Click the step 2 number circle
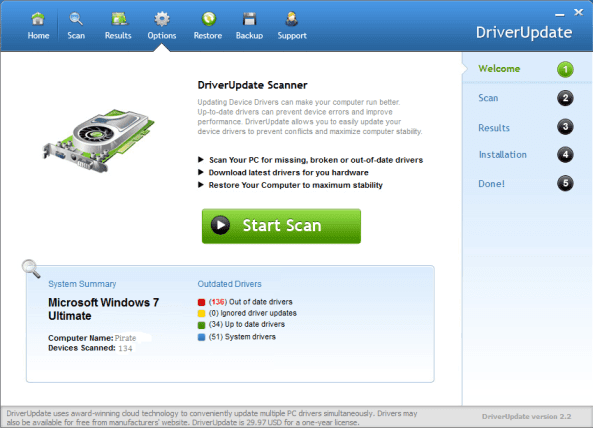593x428 pixels. [565, 98]
